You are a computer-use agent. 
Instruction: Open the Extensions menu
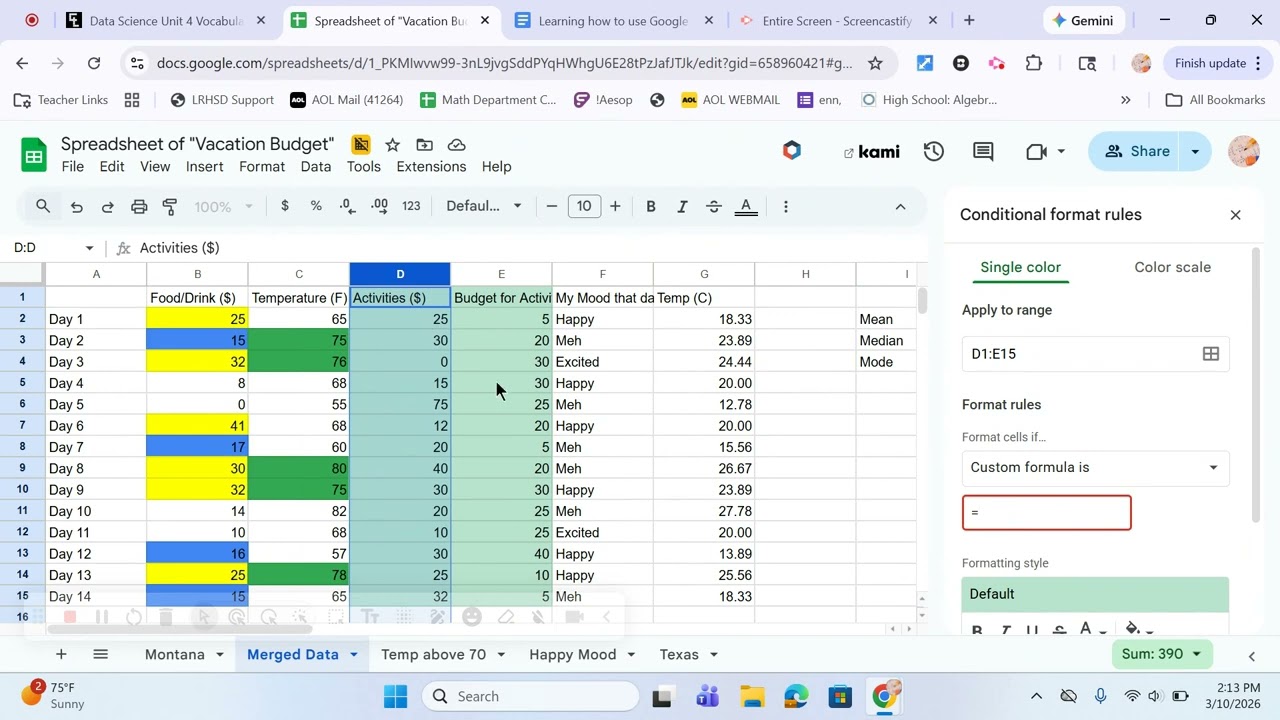431,167
